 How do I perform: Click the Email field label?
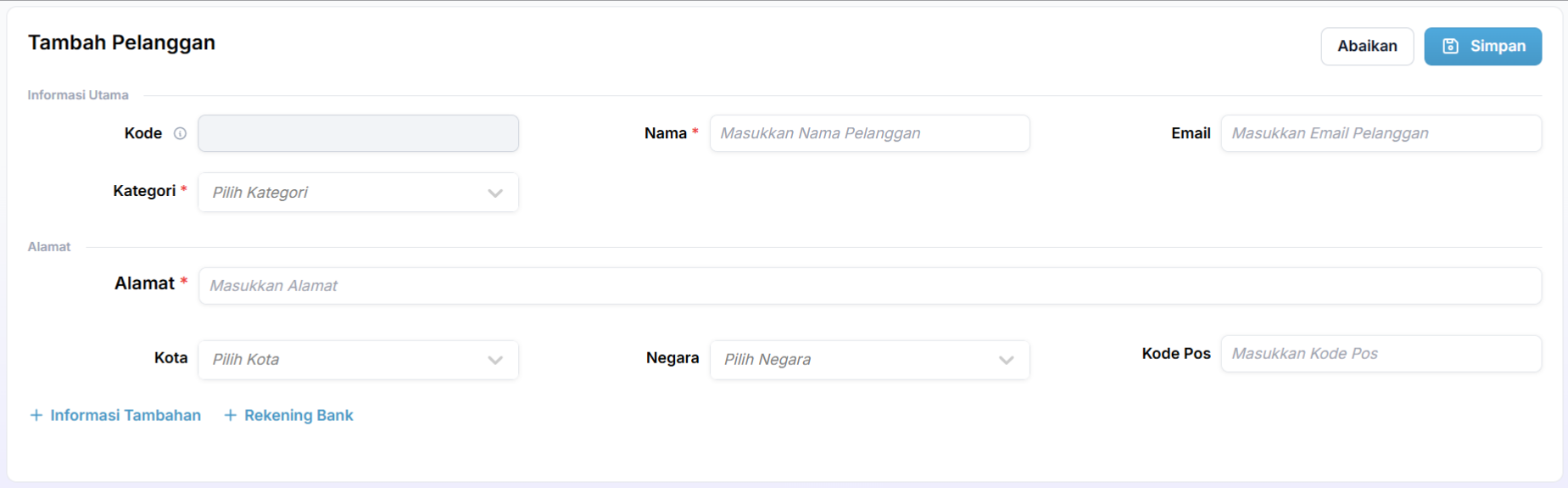(1191, 133)
